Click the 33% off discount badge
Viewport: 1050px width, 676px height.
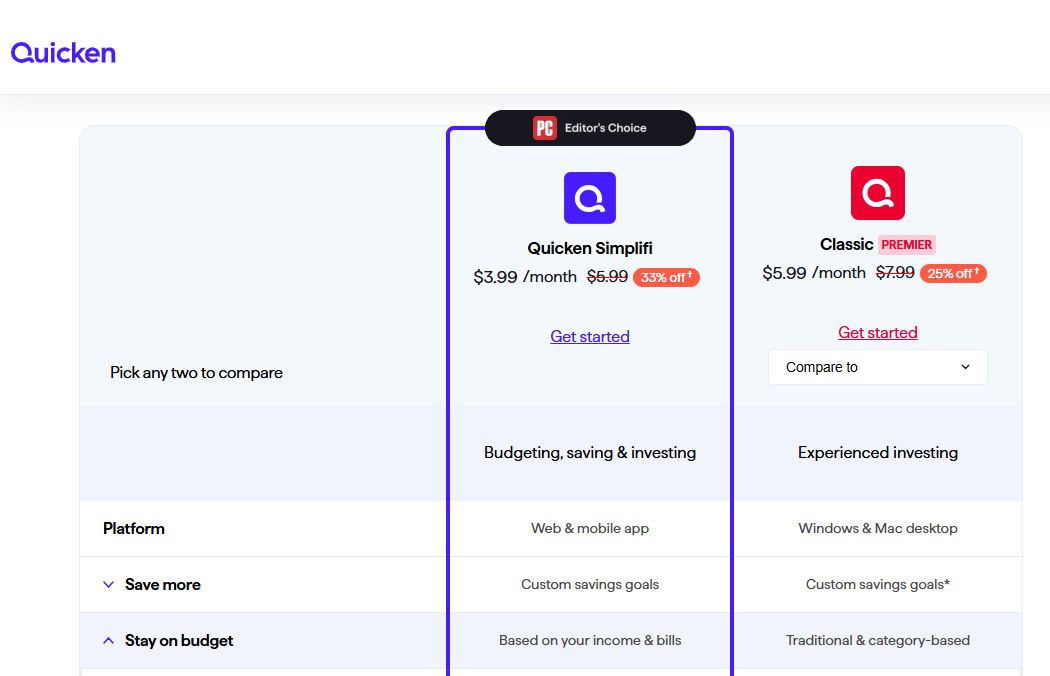coord(665,277)
